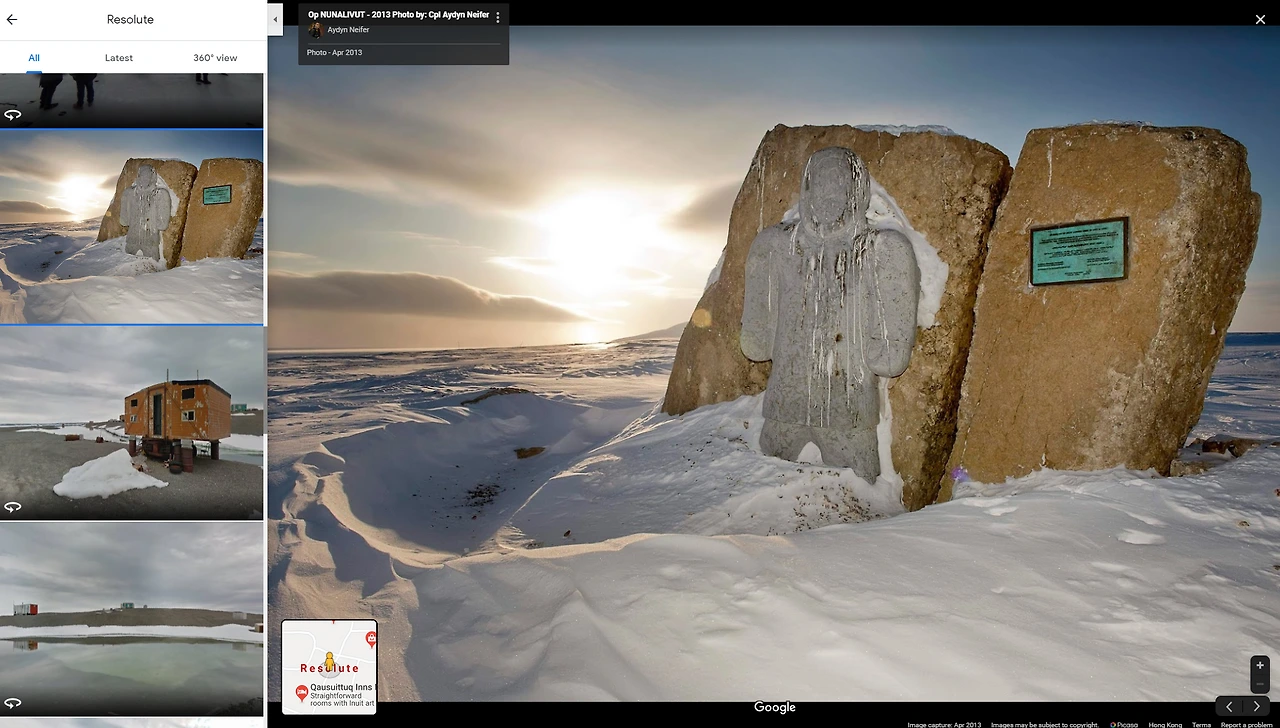
Task: Collapse the side panel with the arrow toggle
Action: [x=275, y=19]
